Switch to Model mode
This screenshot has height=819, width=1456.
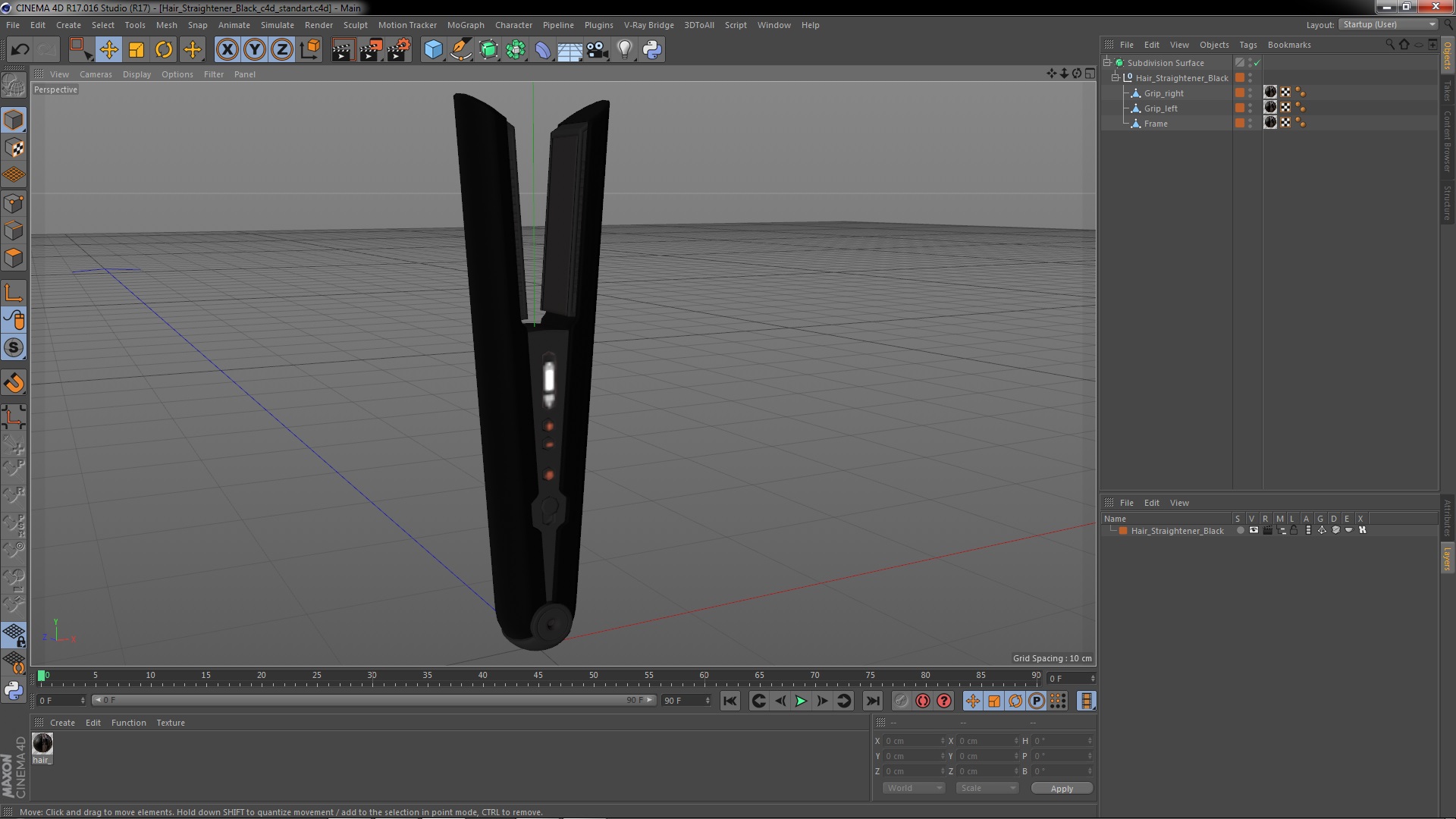click(x=14, y=120)
